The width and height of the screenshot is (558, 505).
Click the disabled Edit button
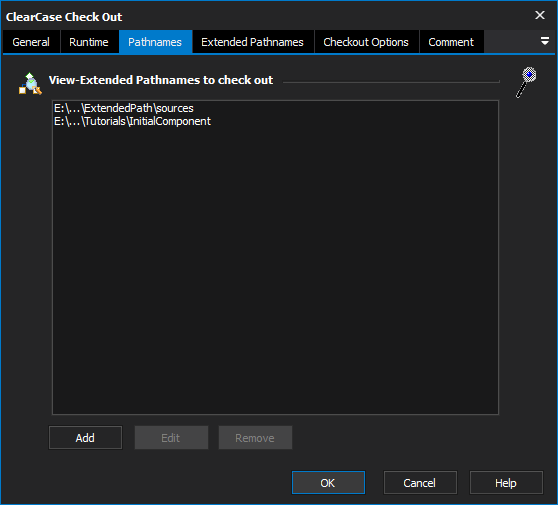[171, 438]
